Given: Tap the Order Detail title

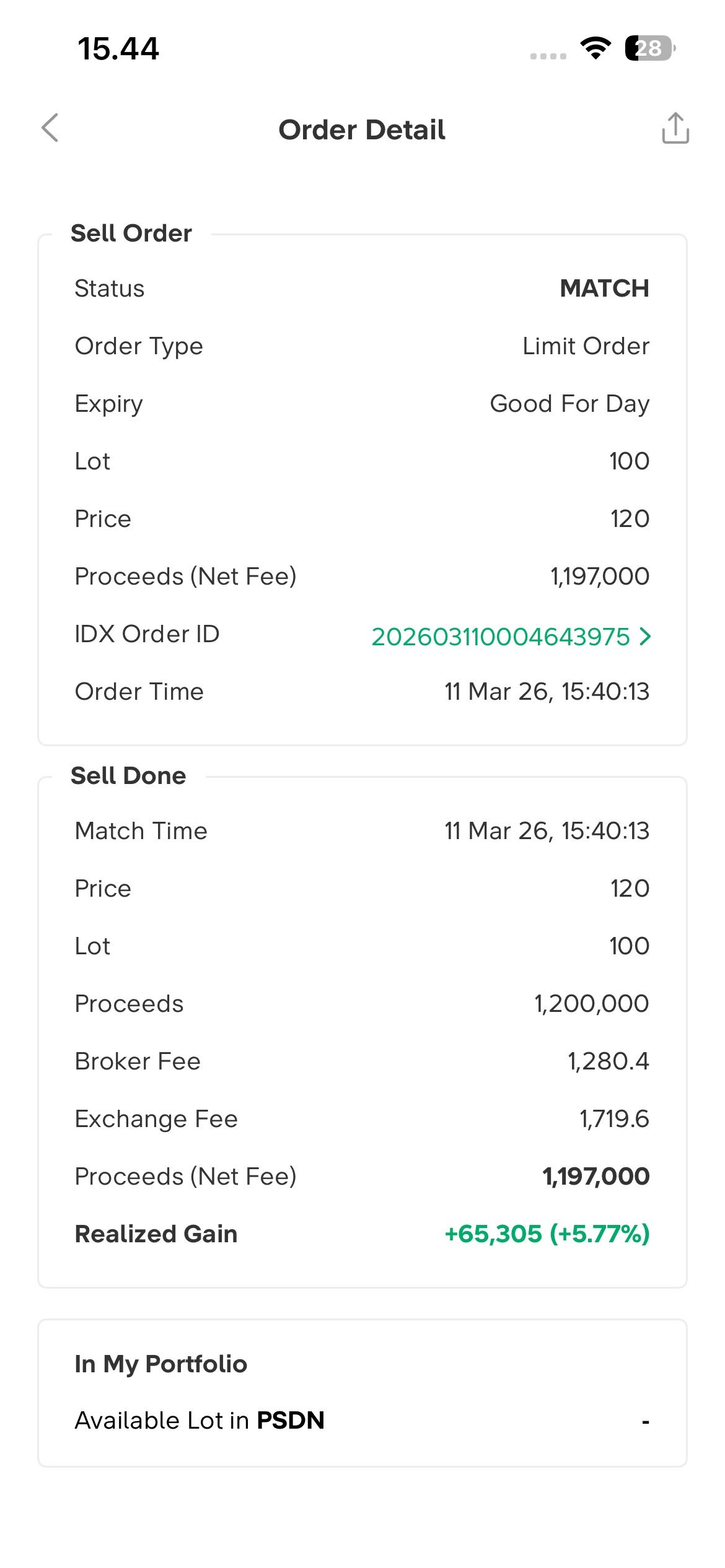Looking at the screenshot, I should pyautogui.click(x=362, y=130).
